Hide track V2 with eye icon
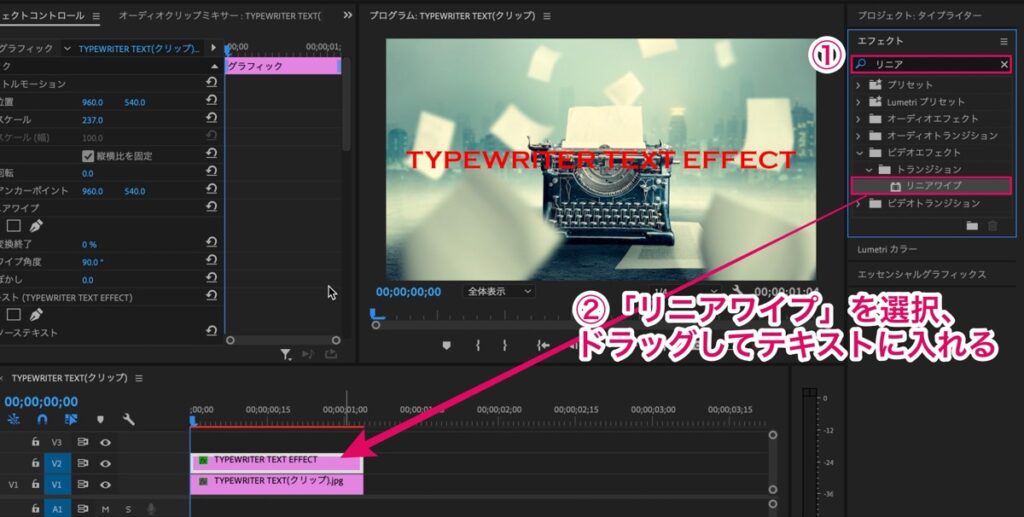 pos(105,463)
